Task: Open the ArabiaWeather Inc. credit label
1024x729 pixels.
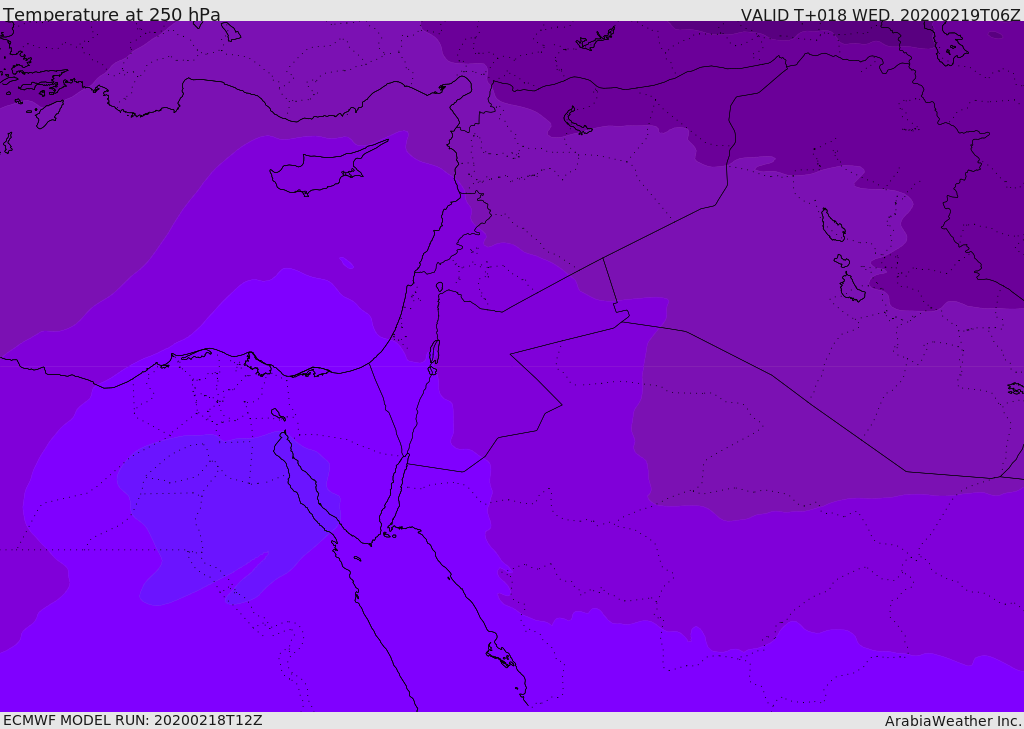Action: click(x=953, y=721)
